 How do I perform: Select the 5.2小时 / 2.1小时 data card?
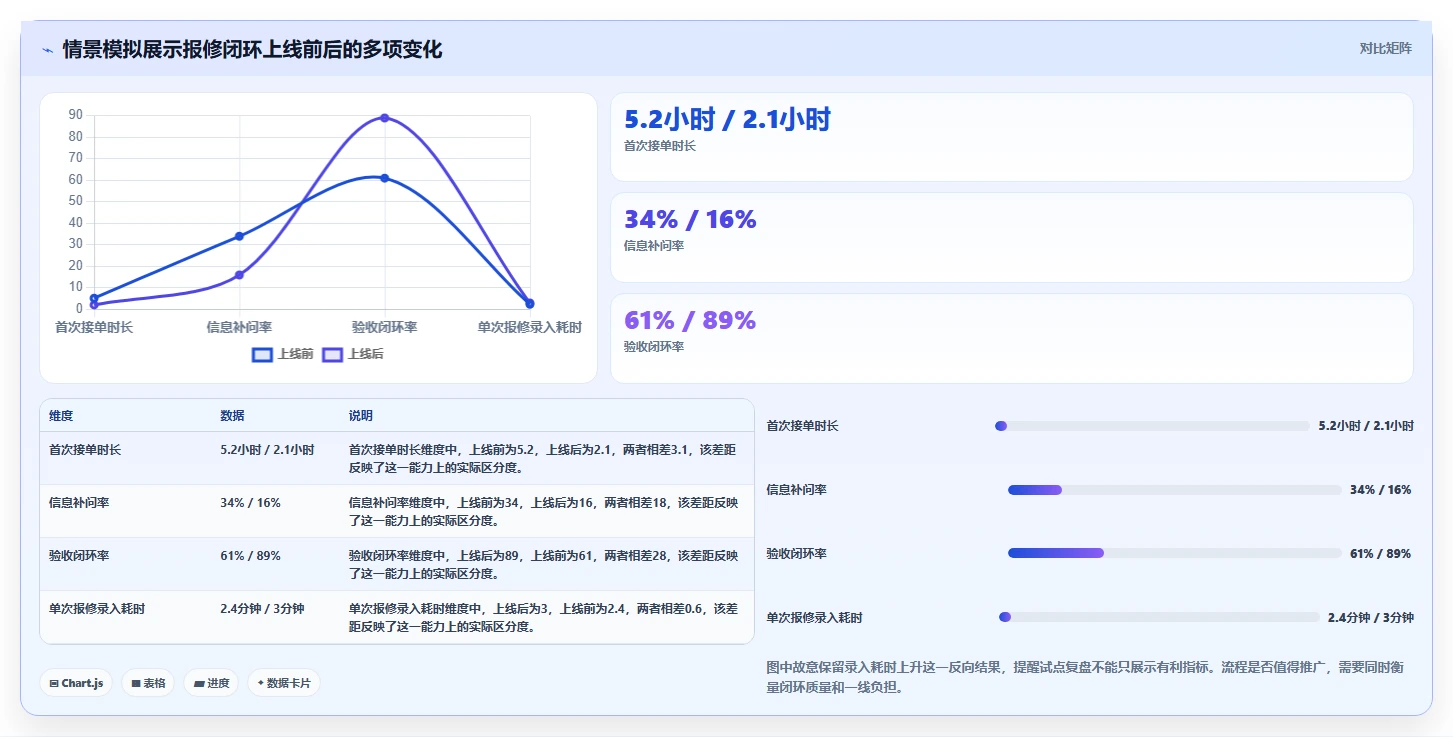tap(1011, 137)
